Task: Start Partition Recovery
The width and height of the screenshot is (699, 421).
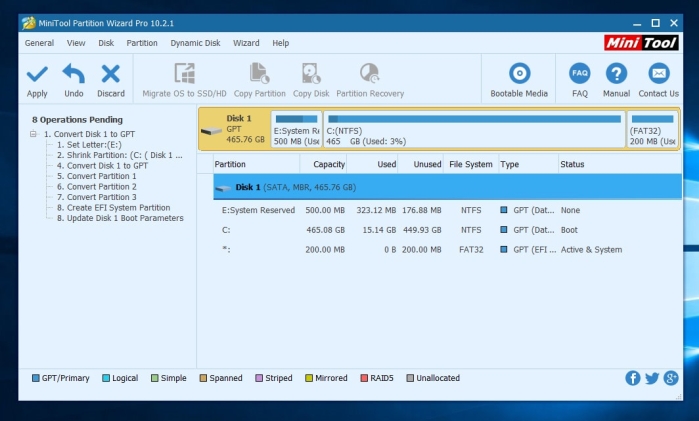Action: pos(370,81)
